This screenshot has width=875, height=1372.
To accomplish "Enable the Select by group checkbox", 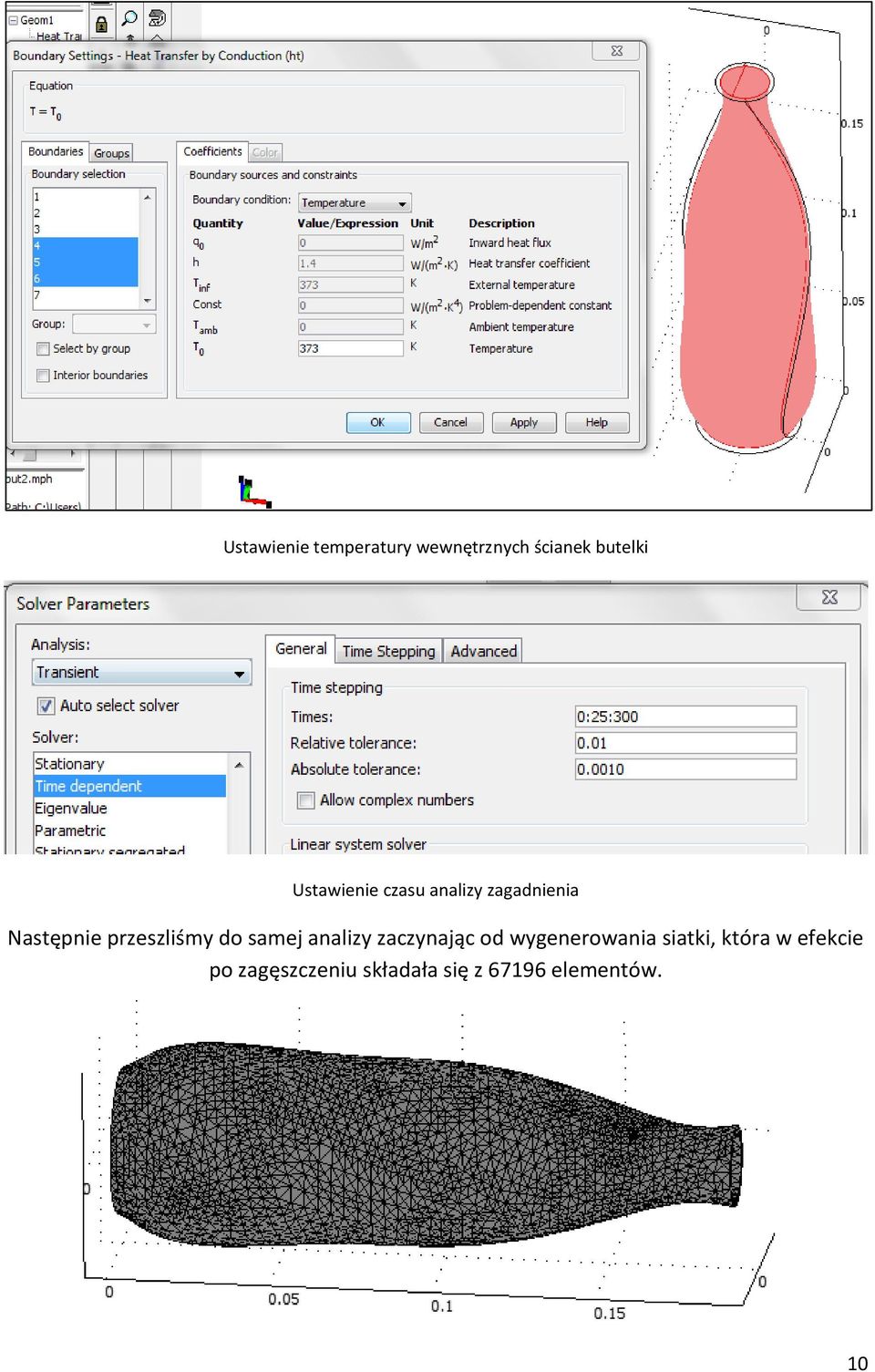I will 43,348.
